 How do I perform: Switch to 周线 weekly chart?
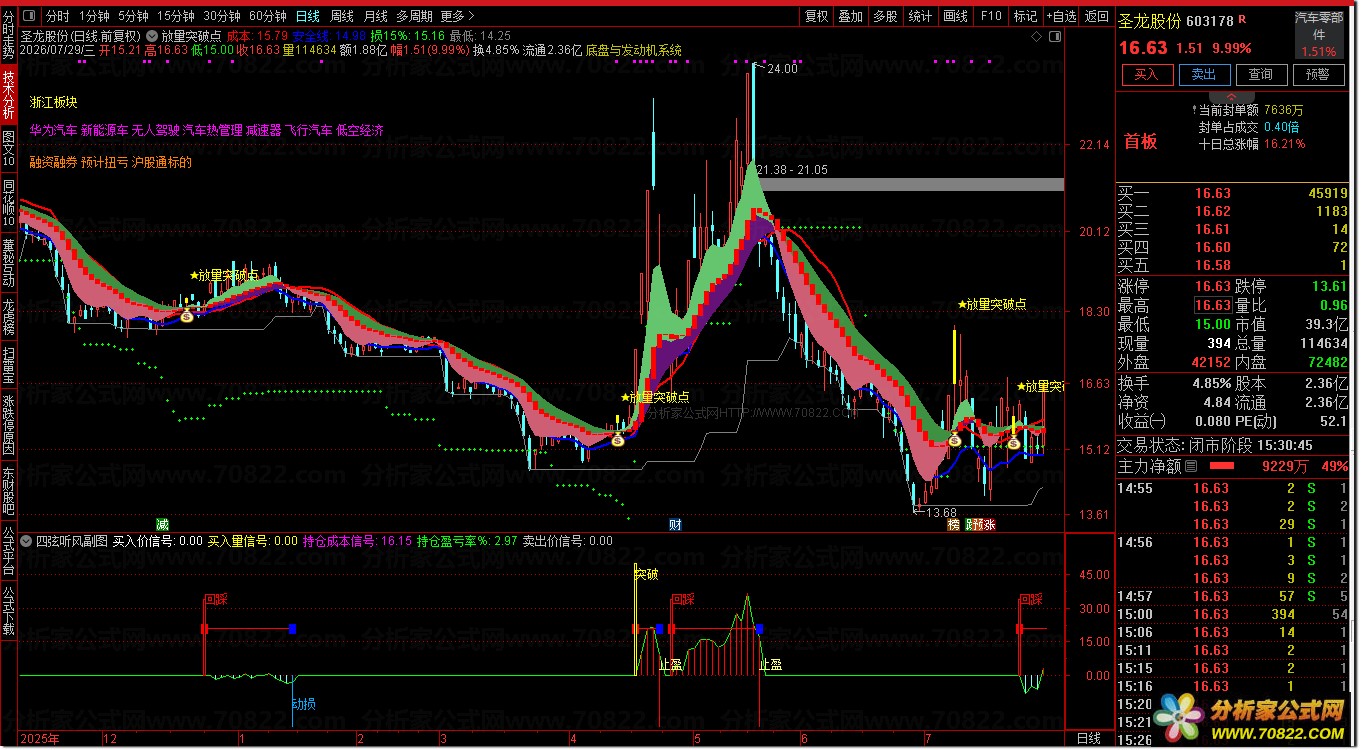342,16
